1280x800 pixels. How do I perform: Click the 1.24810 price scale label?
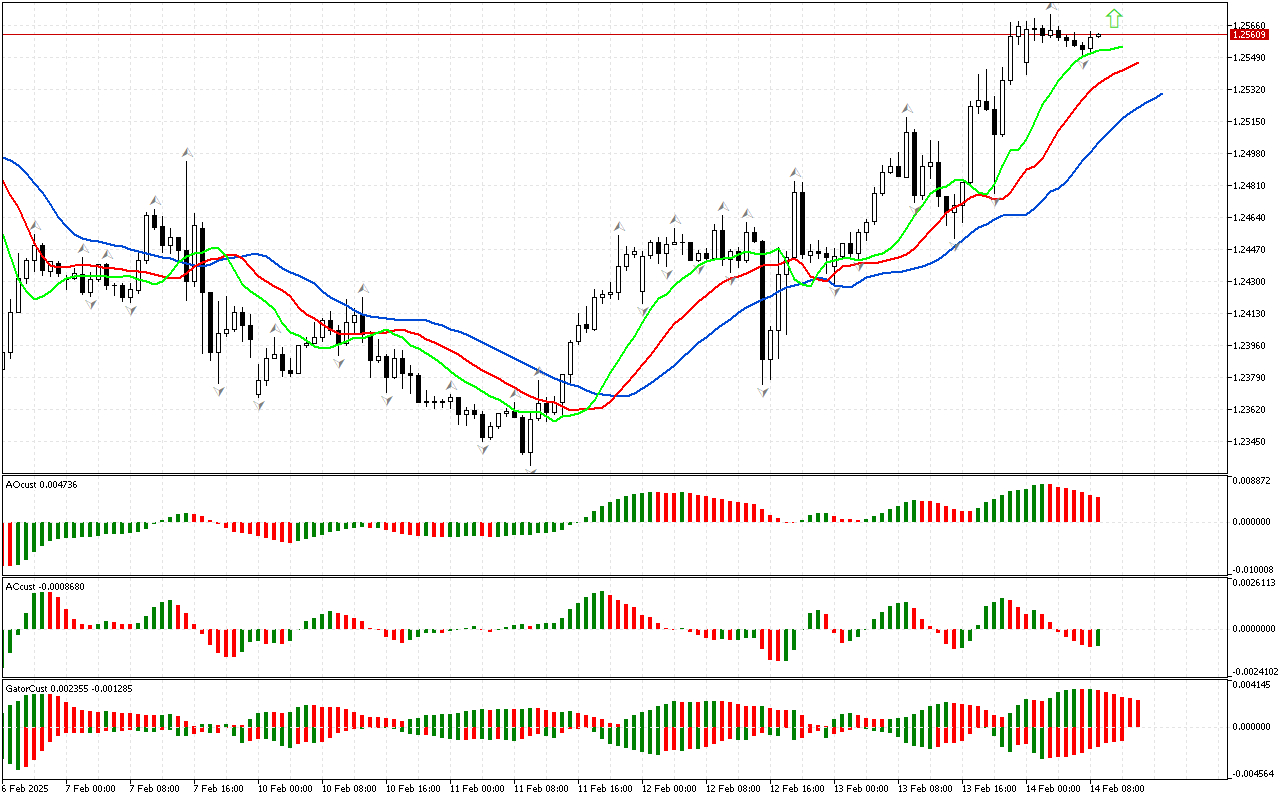coord(1250,186)
